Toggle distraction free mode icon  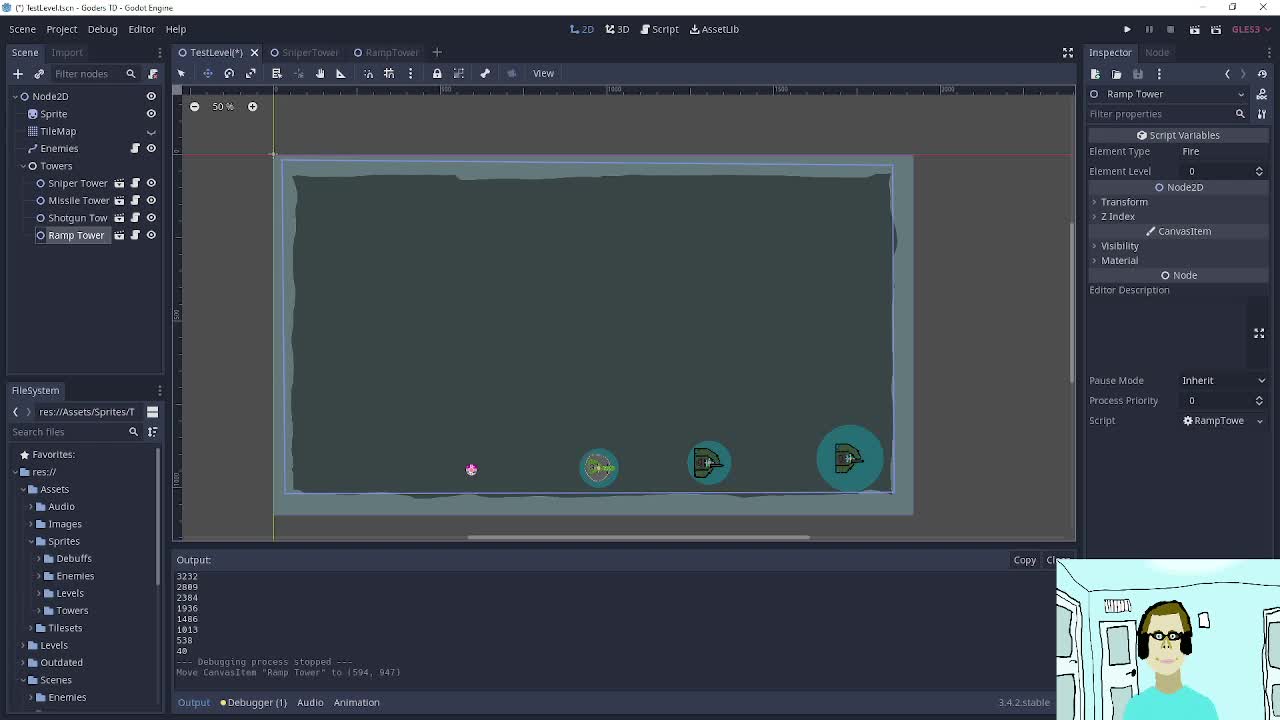coord(1068,52)
